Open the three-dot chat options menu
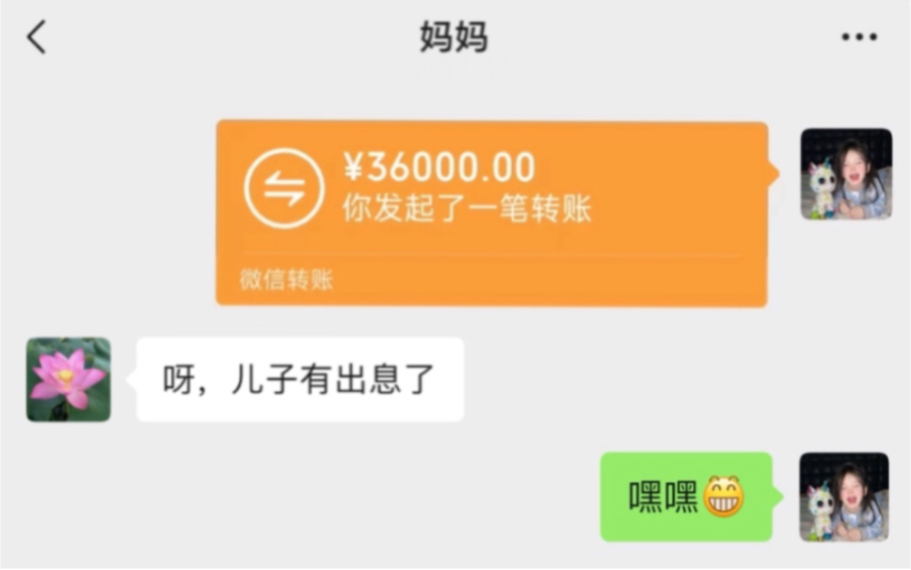 [859, 37]
